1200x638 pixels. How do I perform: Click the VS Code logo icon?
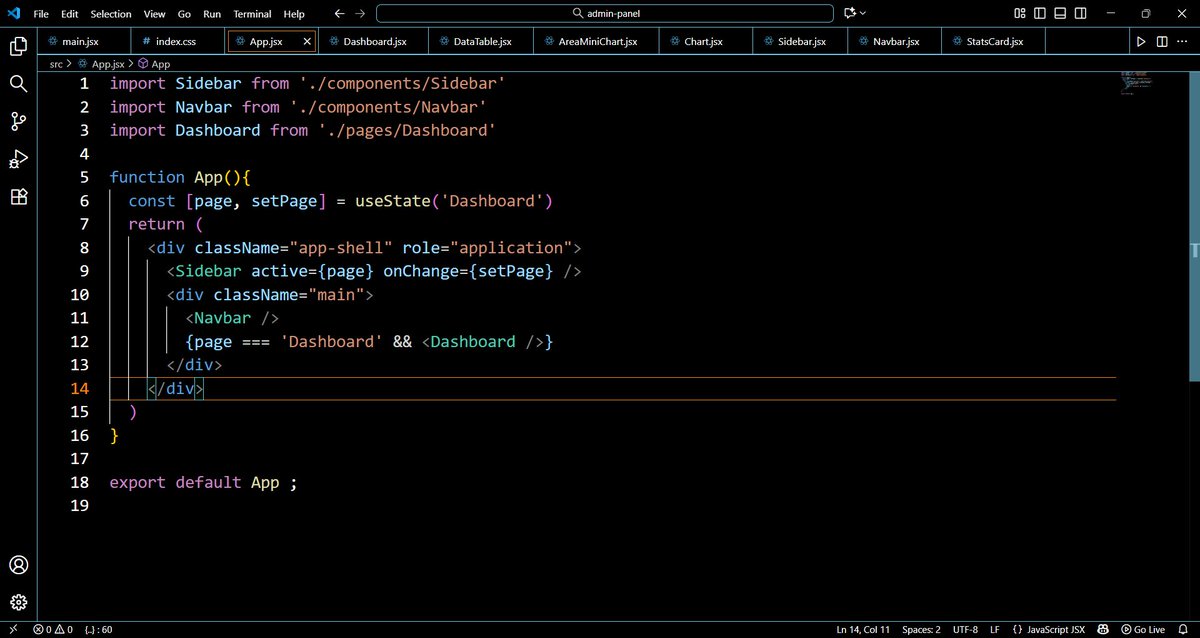pyautogui.click(x=13, y=14)
